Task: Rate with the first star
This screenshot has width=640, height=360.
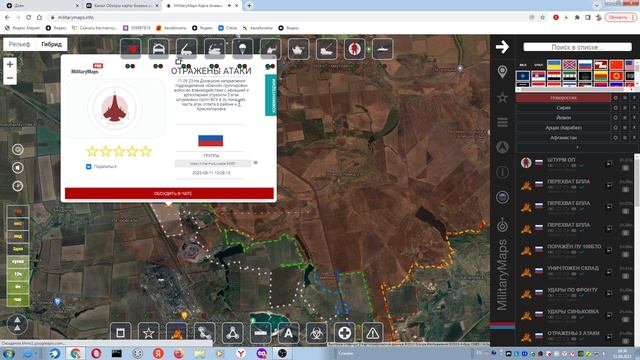Action: coord(93,151)
